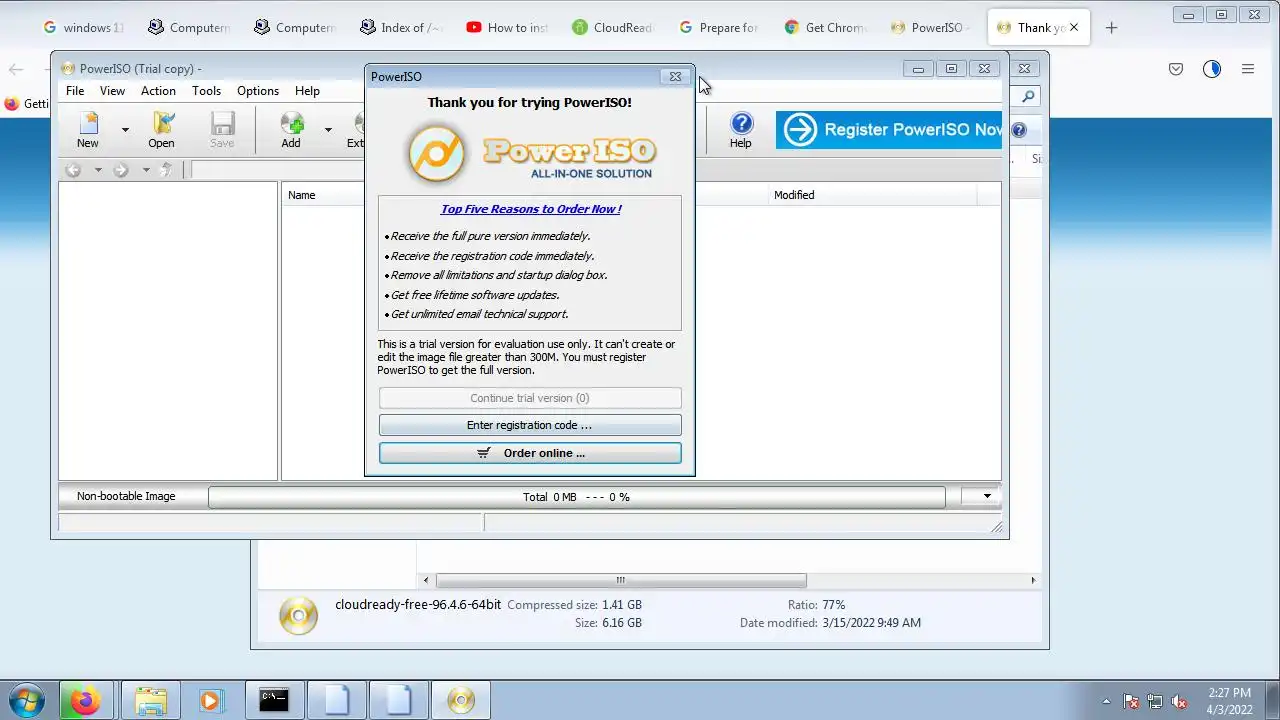Show hidden system tray icons
The height and width of the screenshot is (720, 1280).
[1106, 701]
